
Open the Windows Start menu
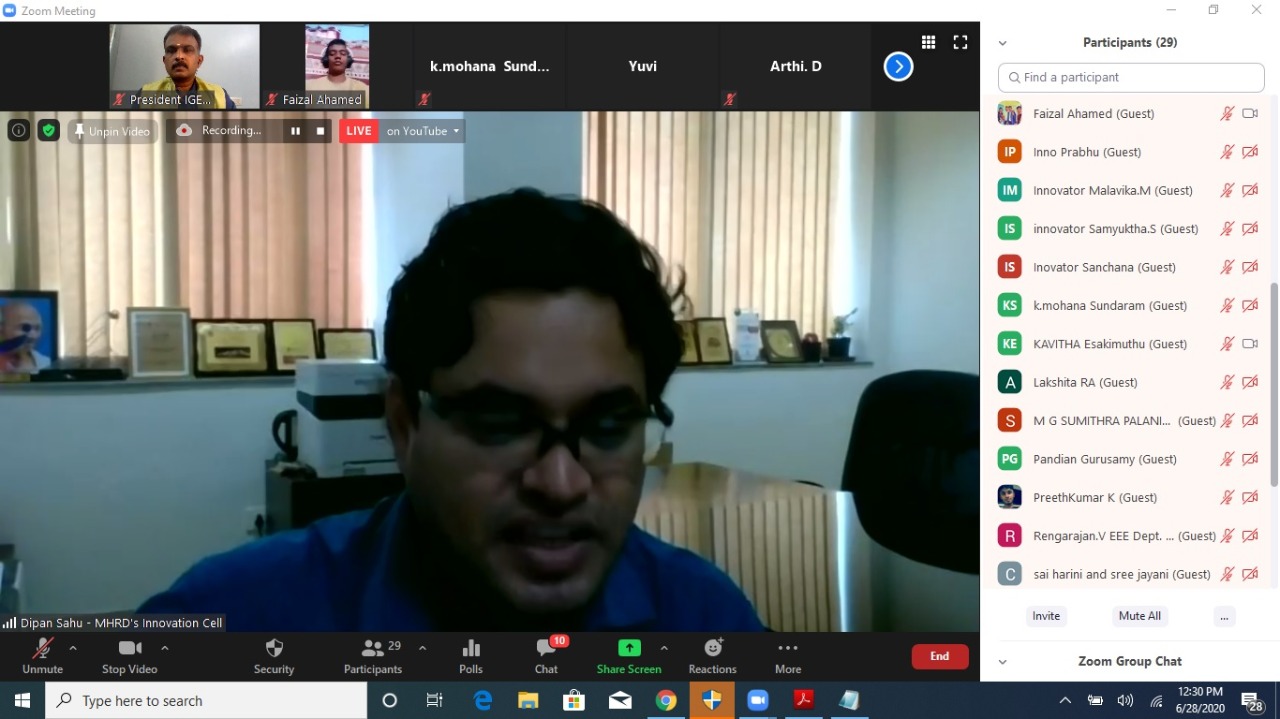coord(22,701)
